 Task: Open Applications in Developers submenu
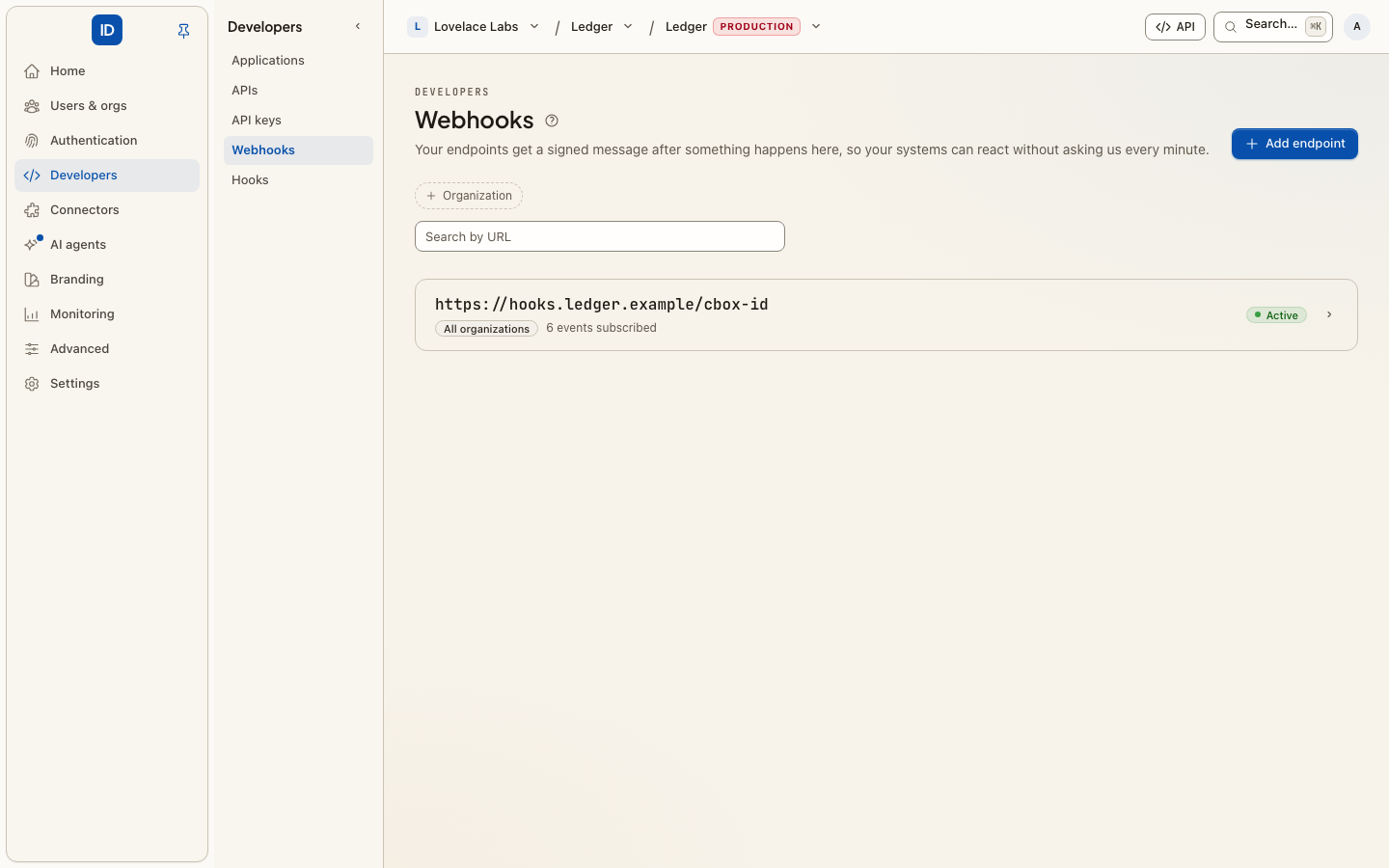tap(298, 61)
